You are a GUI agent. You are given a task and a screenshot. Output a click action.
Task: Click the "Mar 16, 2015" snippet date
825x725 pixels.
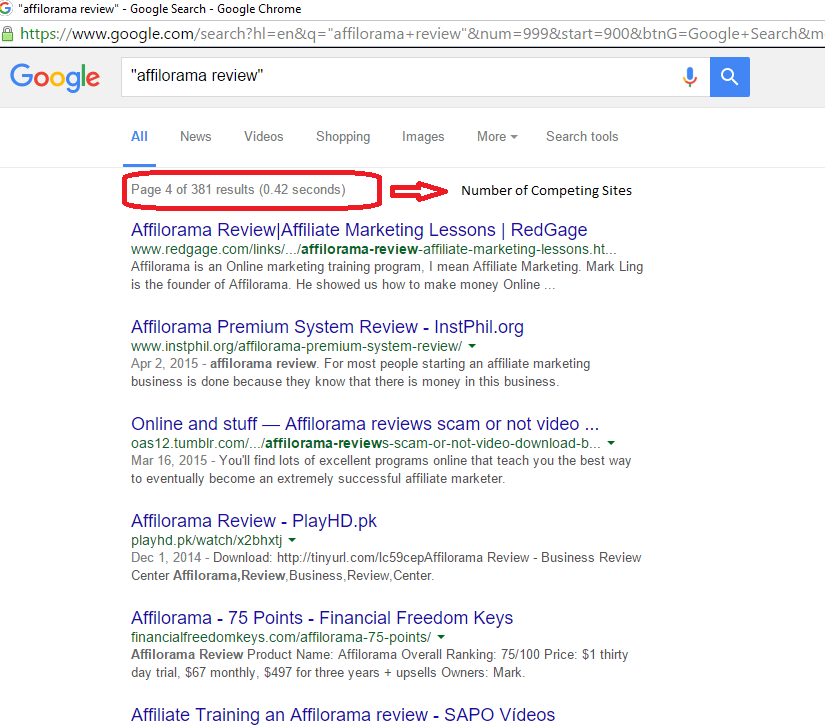(169, 461)
